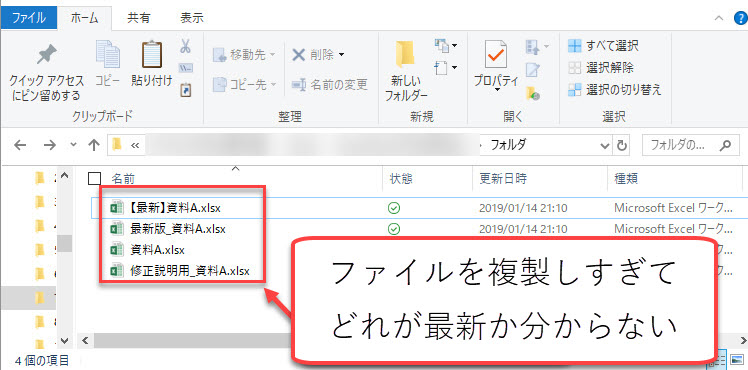Switch to the 共有 tab

138,18
